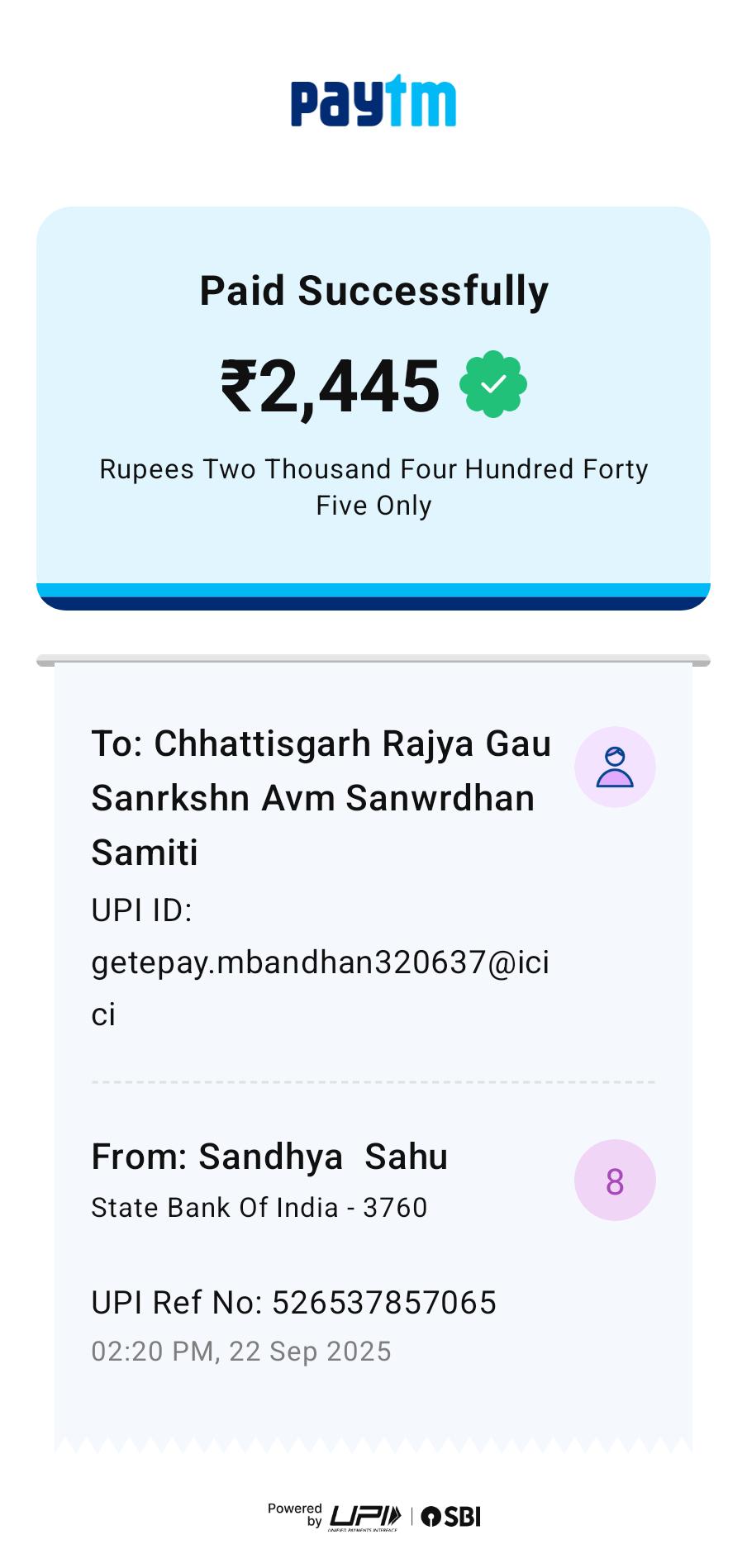Click the SBI logo in footer
This screenshot has height=1568, width=747.
coord(451,1517)
